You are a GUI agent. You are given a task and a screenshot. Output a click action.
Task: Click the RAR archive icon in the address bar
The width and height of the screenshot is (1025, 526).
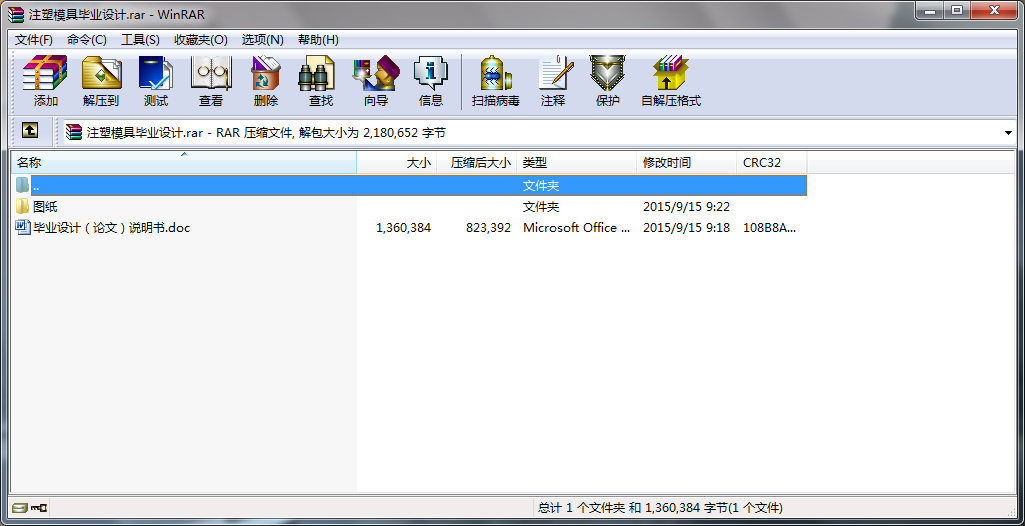pyautogui.click(x=74, y=133)
